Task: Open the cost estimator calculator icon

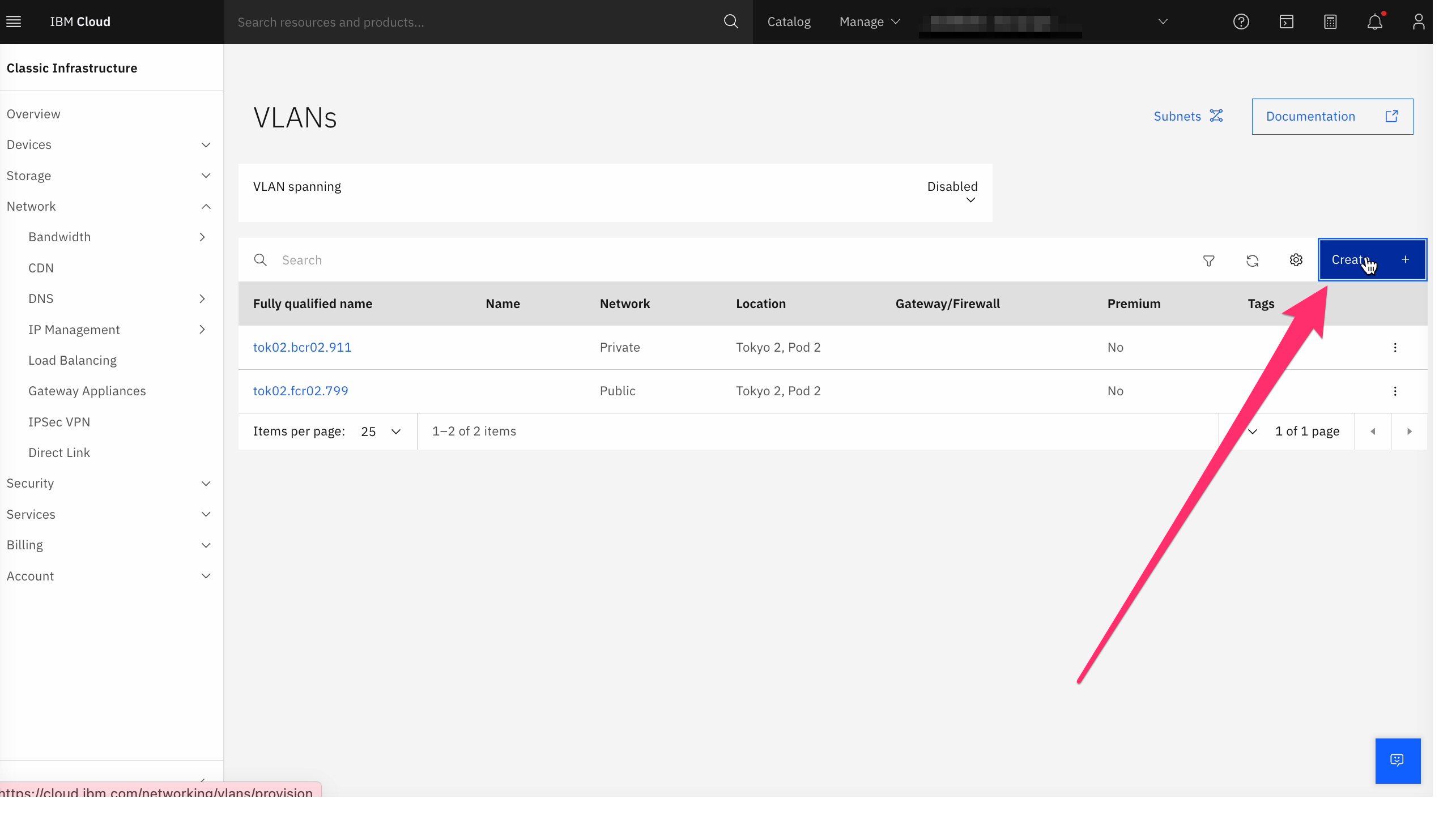Action: 1330,22
